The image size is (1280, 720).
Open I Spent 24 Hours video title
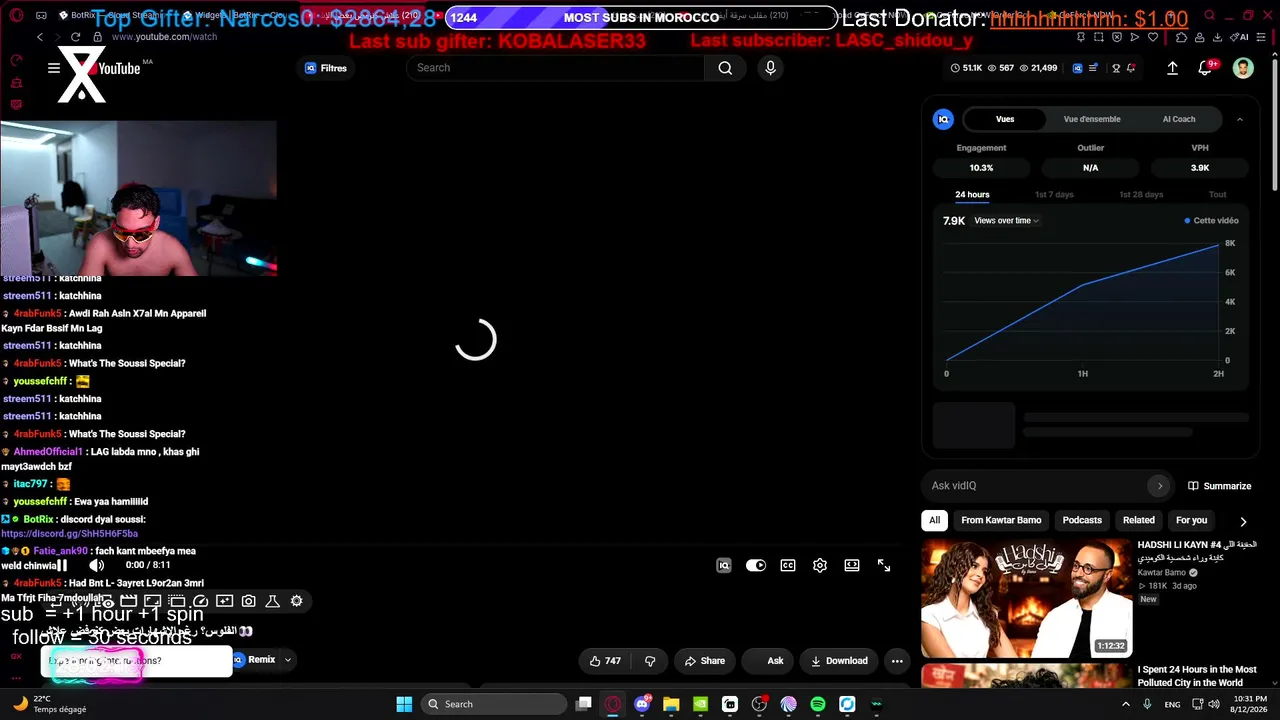[x=1197, y=676]
